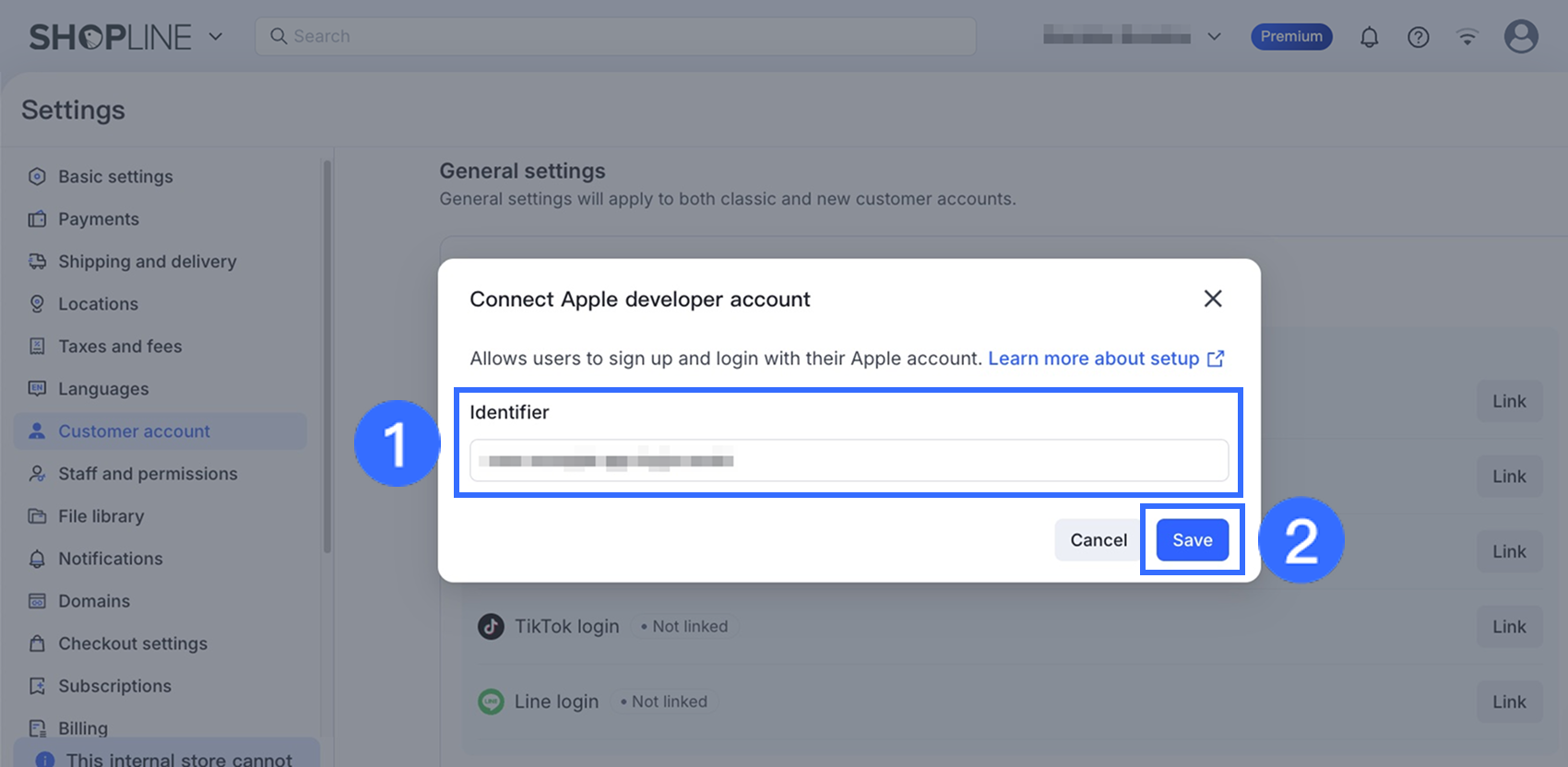Click the notifications bell icon
1568x767 pixels.
(1370, 37)
